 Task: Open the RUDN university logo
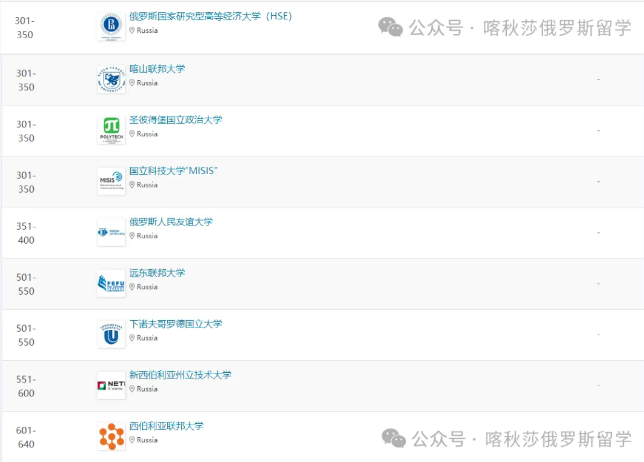point(111,232)
